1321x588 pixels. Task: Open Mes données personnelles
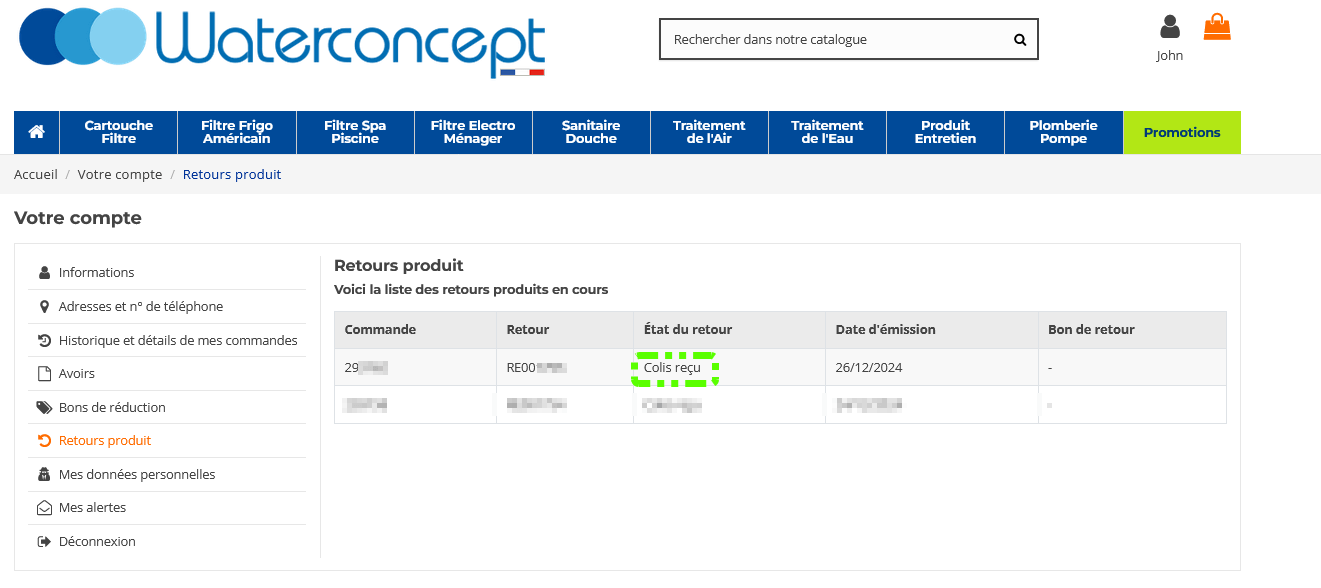pyautogui.click(x=136, y=475)
